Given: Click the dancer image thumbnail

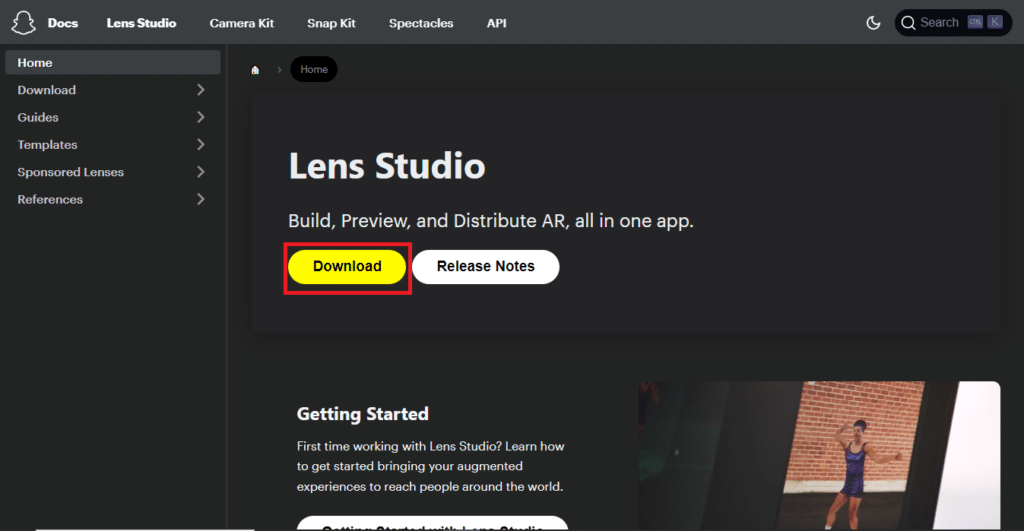Looking at the screenshot, I should click(818, 455).
